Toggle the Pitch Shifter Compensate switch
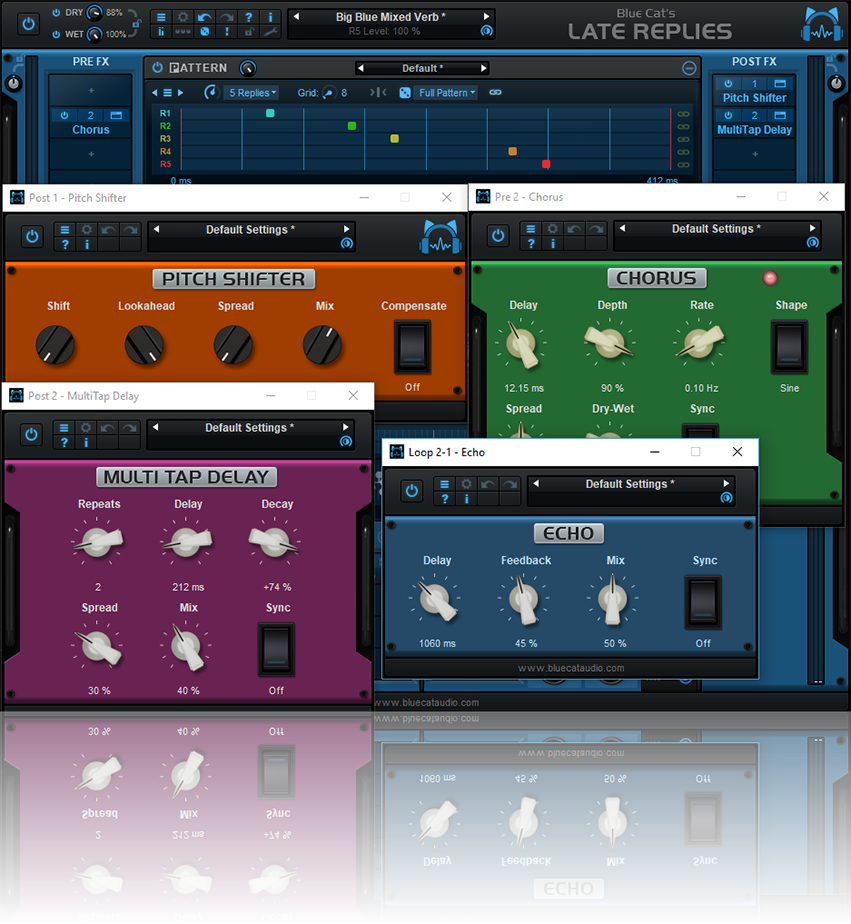This screenshot has height=924, width=851. 412,346
